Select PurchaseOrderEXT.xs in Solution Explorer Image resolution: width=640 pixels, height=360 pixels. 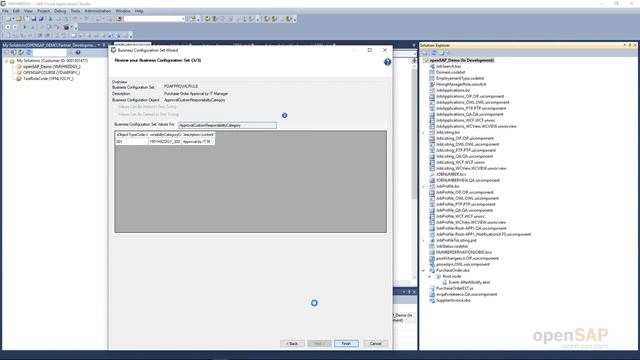pyautogui.click(x=454, y=289)
